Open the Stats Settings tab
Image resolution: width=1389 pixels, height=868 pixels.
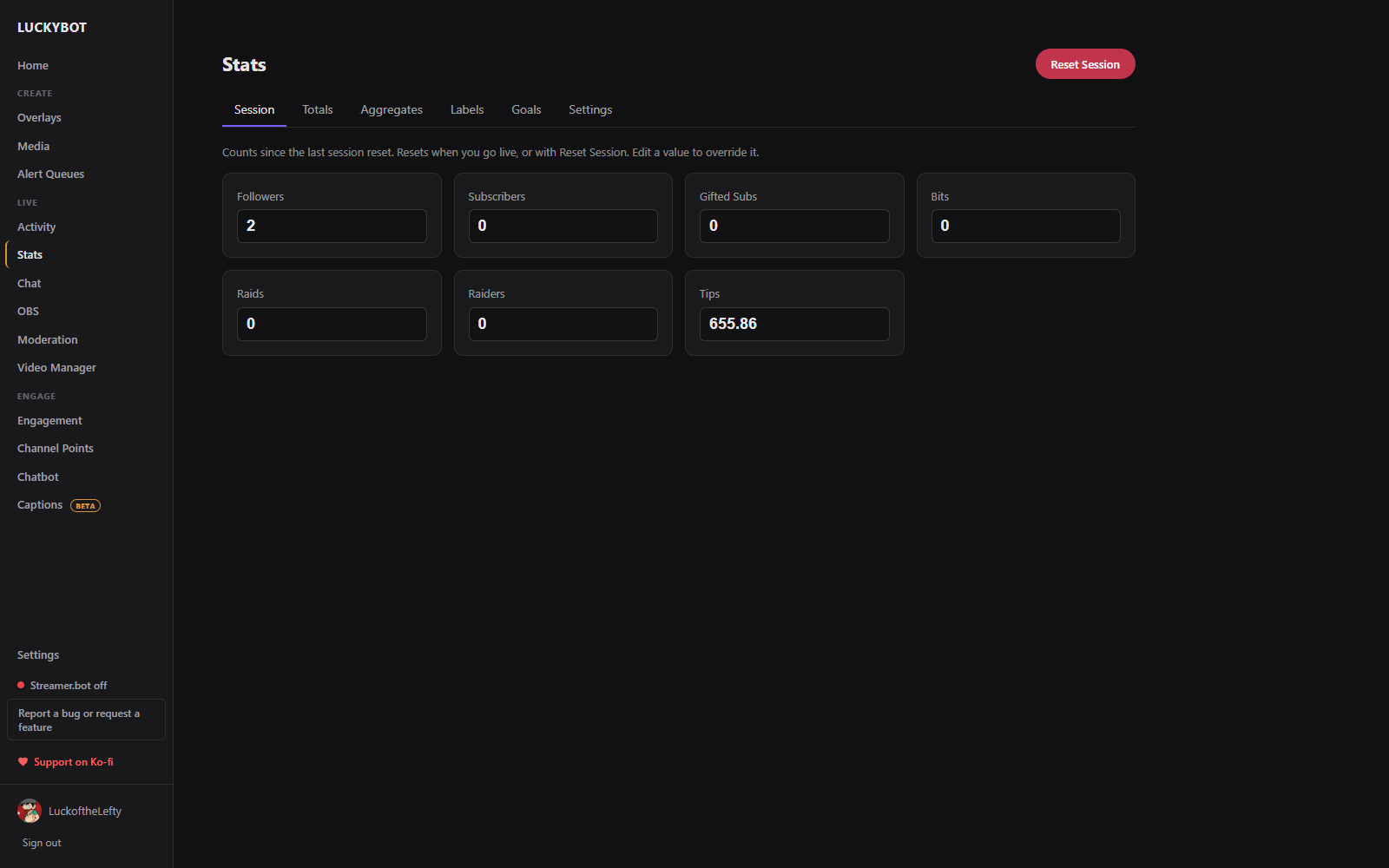click(590, 109)
